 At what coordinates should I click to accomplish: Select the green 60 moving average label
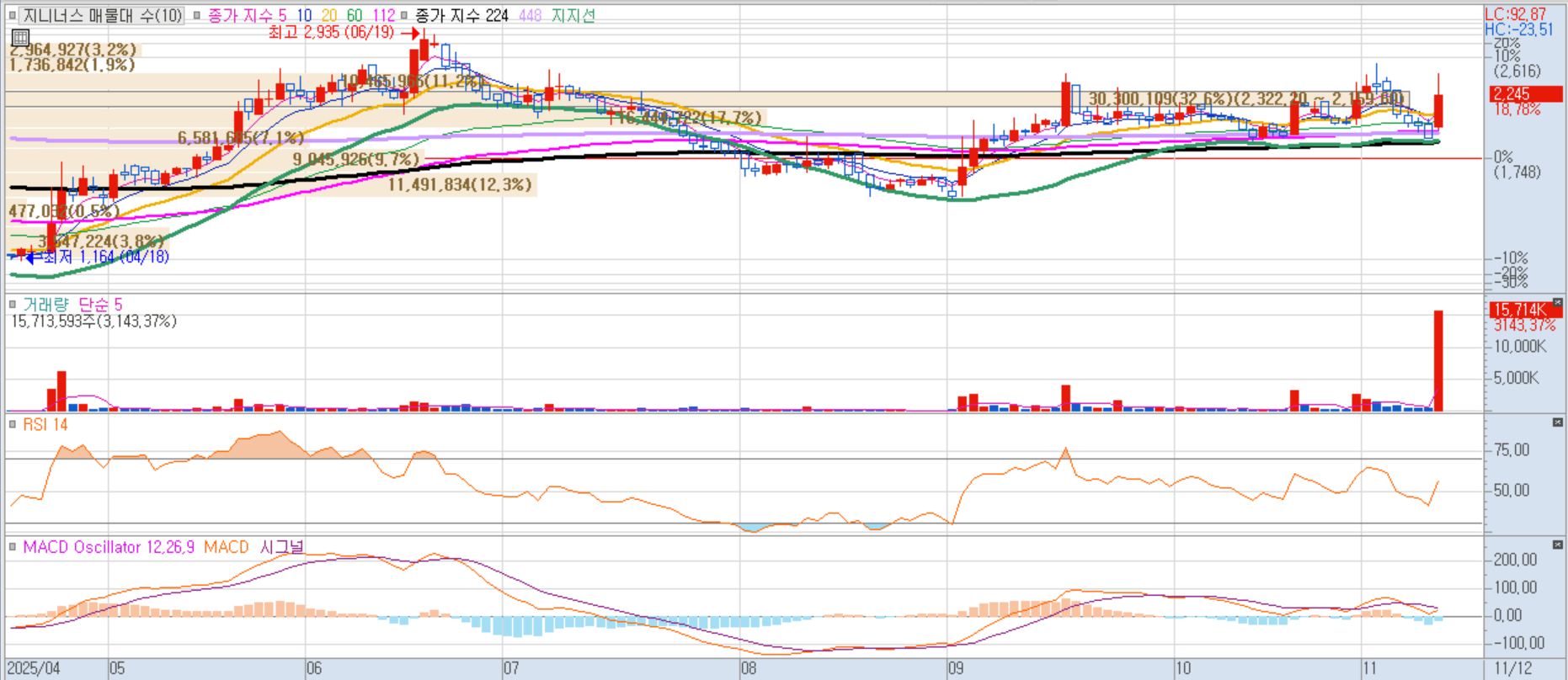tap(355, 15)
